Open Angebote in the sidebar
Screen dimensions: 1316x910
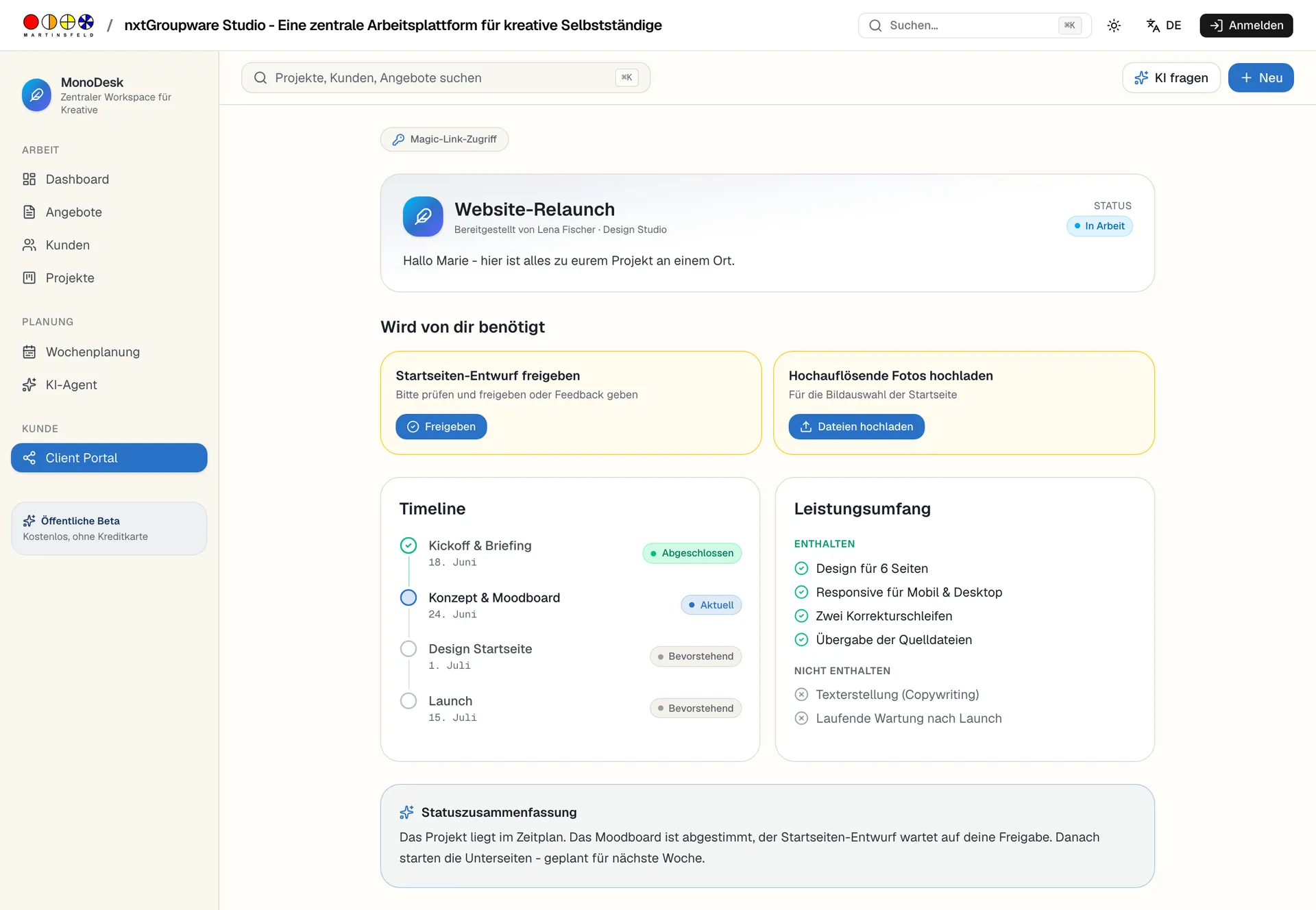109,212
